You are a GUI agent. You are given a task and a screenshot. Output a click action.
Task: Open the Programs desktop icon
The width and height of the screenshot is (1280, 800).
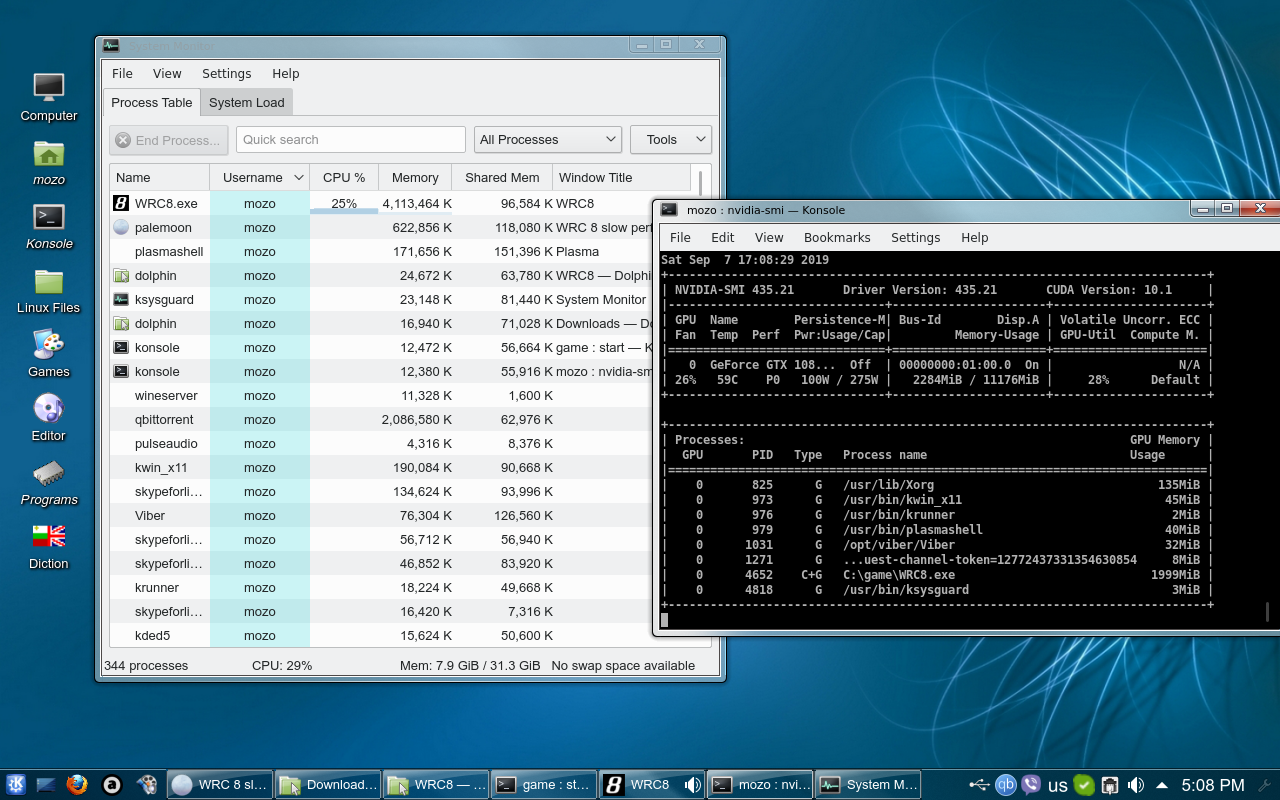tap(49, 482)
